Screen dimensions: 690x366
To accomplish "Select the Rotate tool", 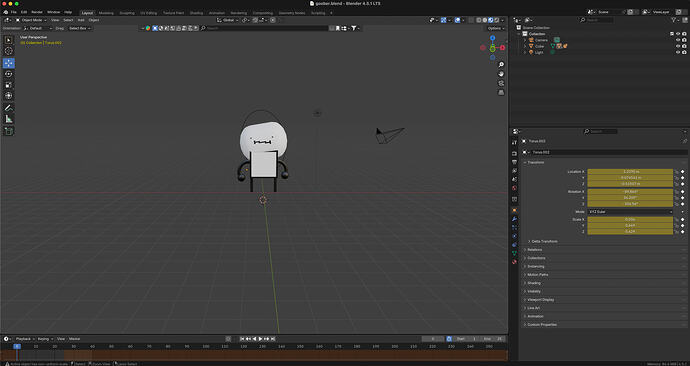I will pyautogui.click(x=8, y=74).
